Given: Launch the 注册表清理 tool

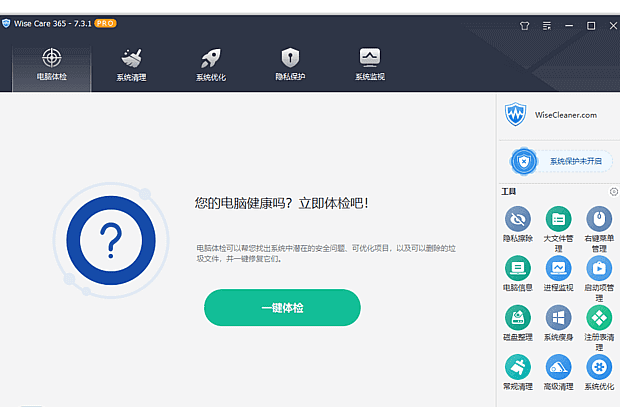Looking at the screenshot, I should 599,328.
